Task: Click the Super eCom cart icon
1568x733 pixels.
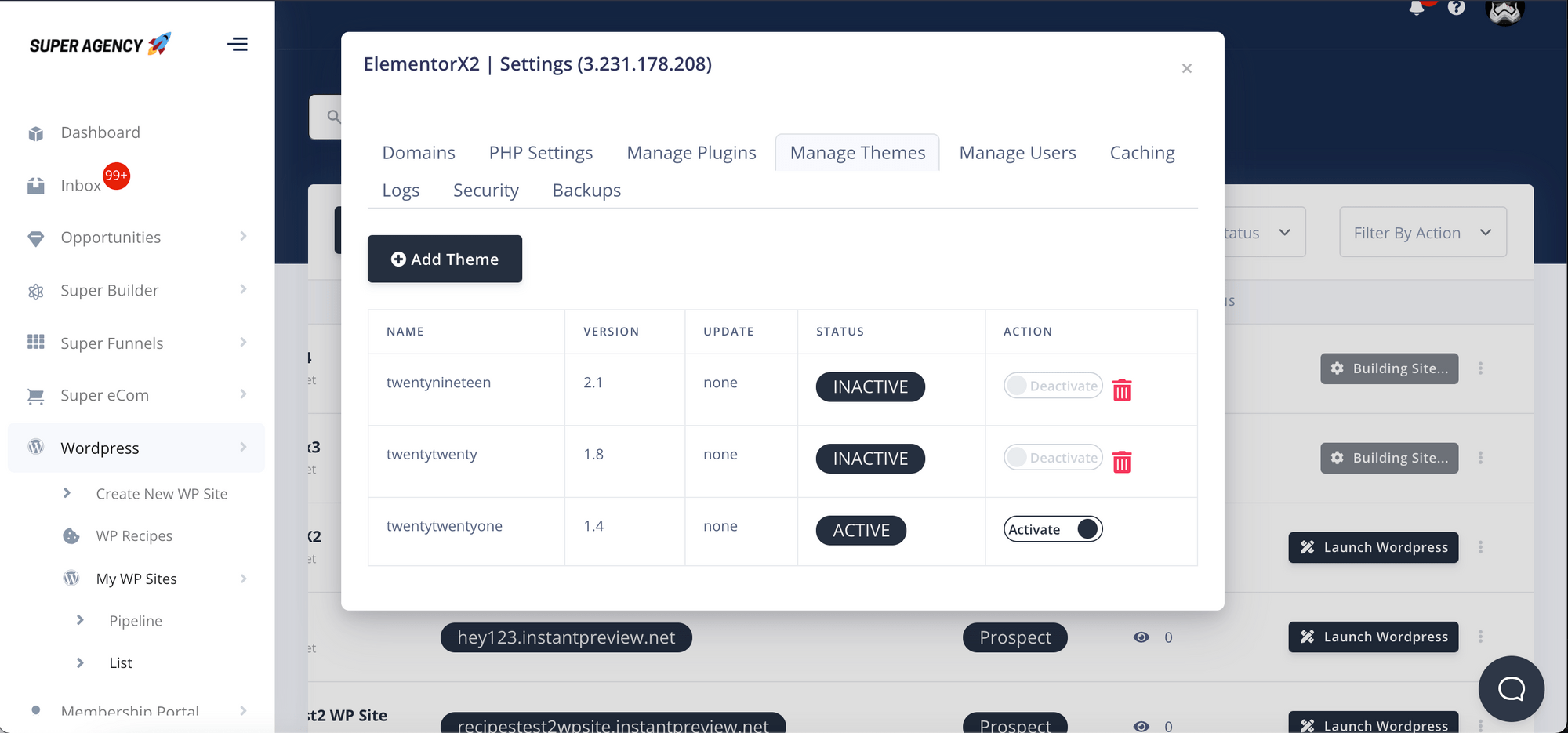Action: 36,396
